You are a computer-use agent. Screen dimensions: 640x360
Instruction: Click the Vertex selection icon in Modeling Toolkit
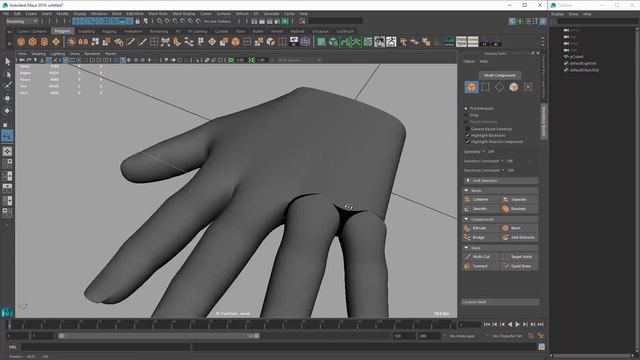coord(485,87)
